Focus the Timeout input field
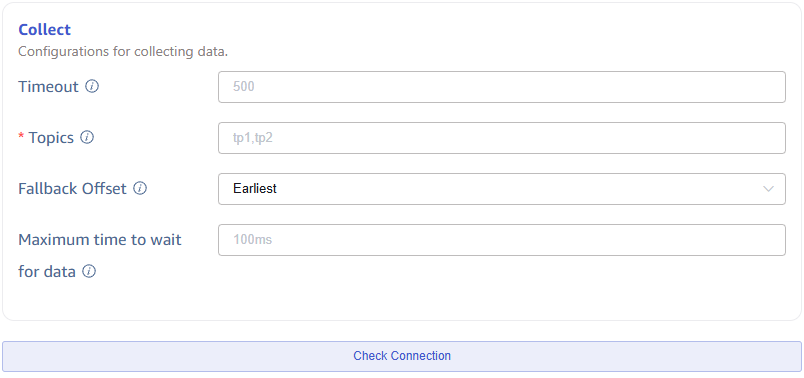The height and width of the screenshot is (378, 804). point(501,87)
